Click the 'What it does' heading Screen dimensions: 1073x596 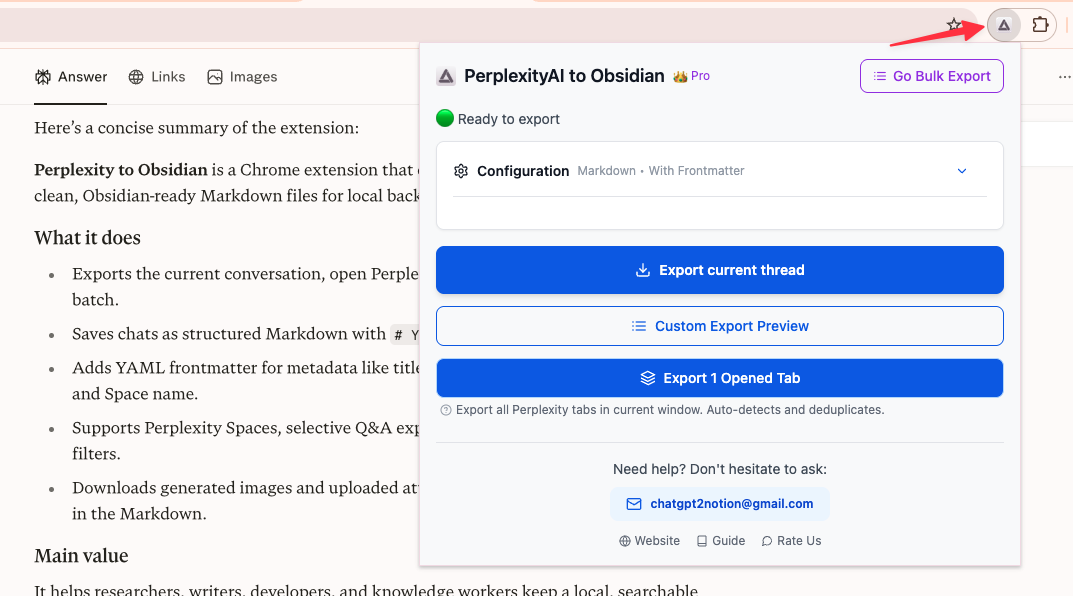pos(88,237)
